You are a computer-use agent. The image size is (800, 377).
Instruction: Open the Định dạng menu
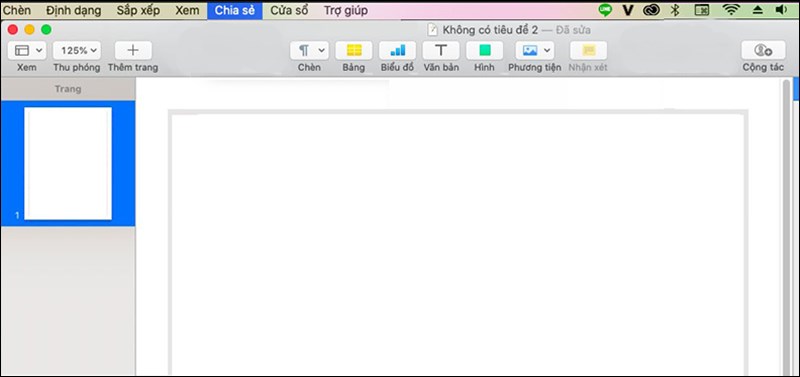[73, 11]
